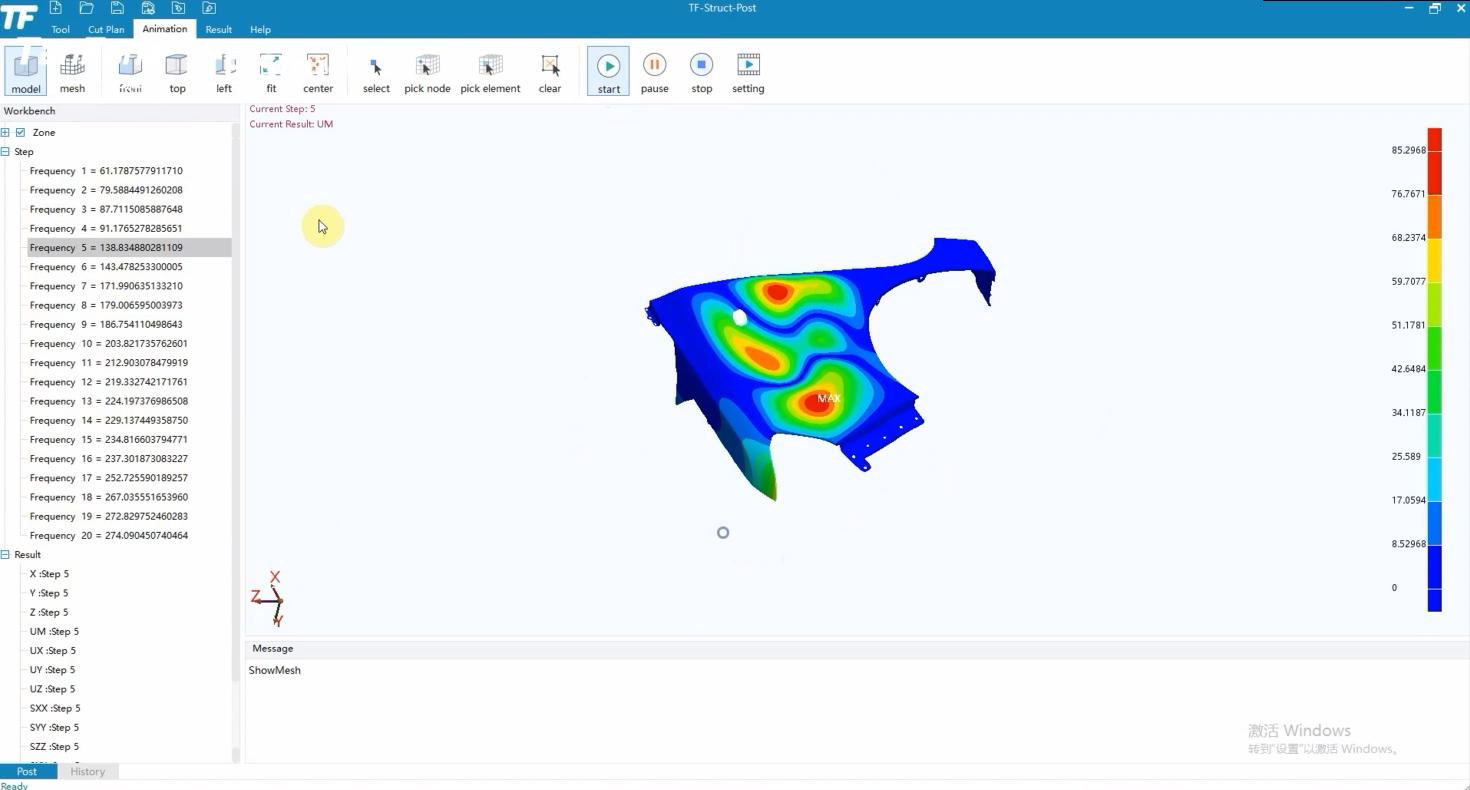Select Frequency 6 step in tree
Image resolution: width=1470 pixels, height=790 pixels.
106,267
